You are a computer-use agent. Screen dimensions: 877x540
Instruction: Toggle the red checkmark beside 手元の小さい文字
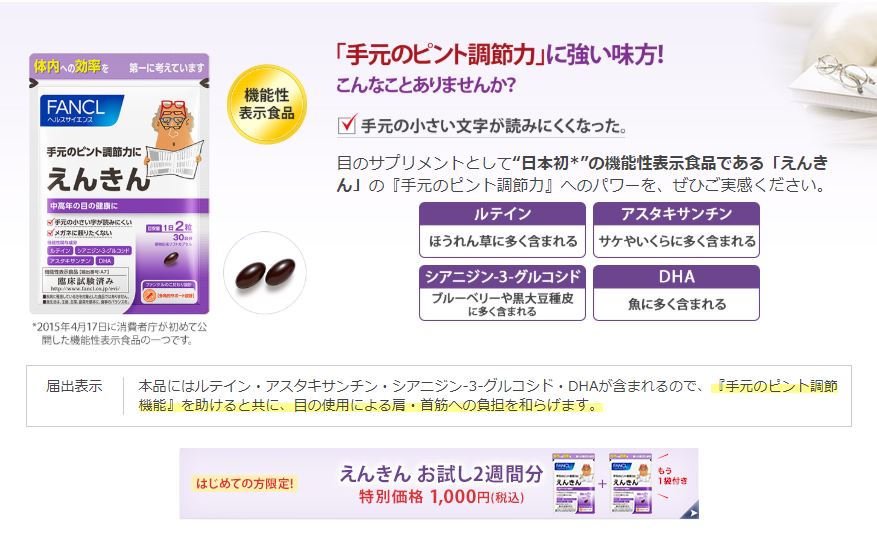tap(347, 124)
